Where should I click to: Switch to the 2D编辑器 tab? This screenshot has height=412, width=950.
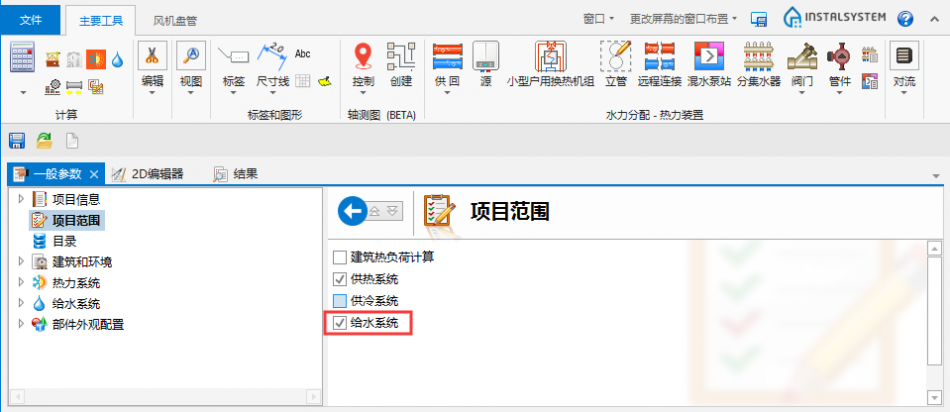point(150,174)
